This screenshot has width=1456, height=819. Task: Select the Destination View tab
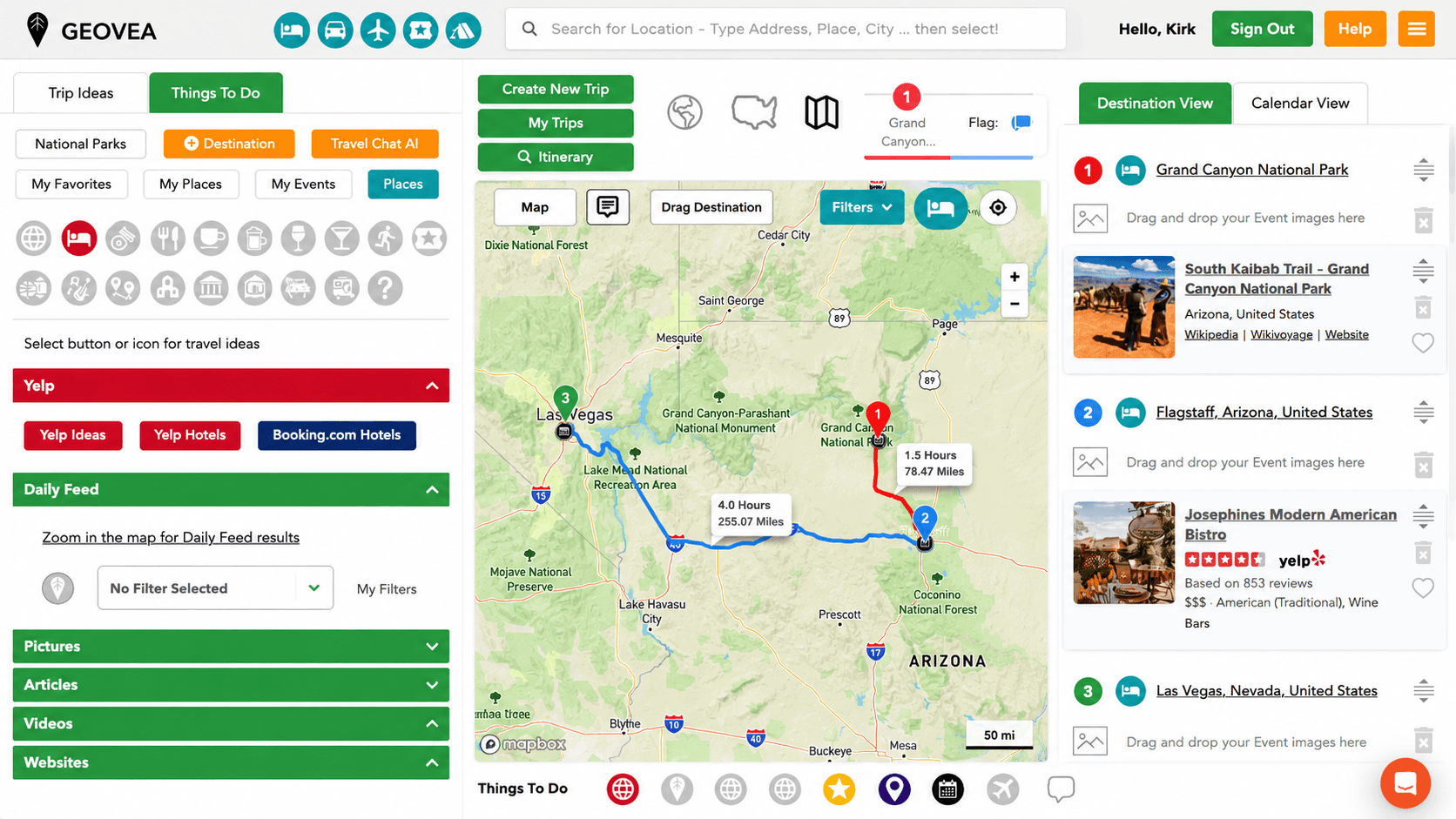(x=1155, y=103)
